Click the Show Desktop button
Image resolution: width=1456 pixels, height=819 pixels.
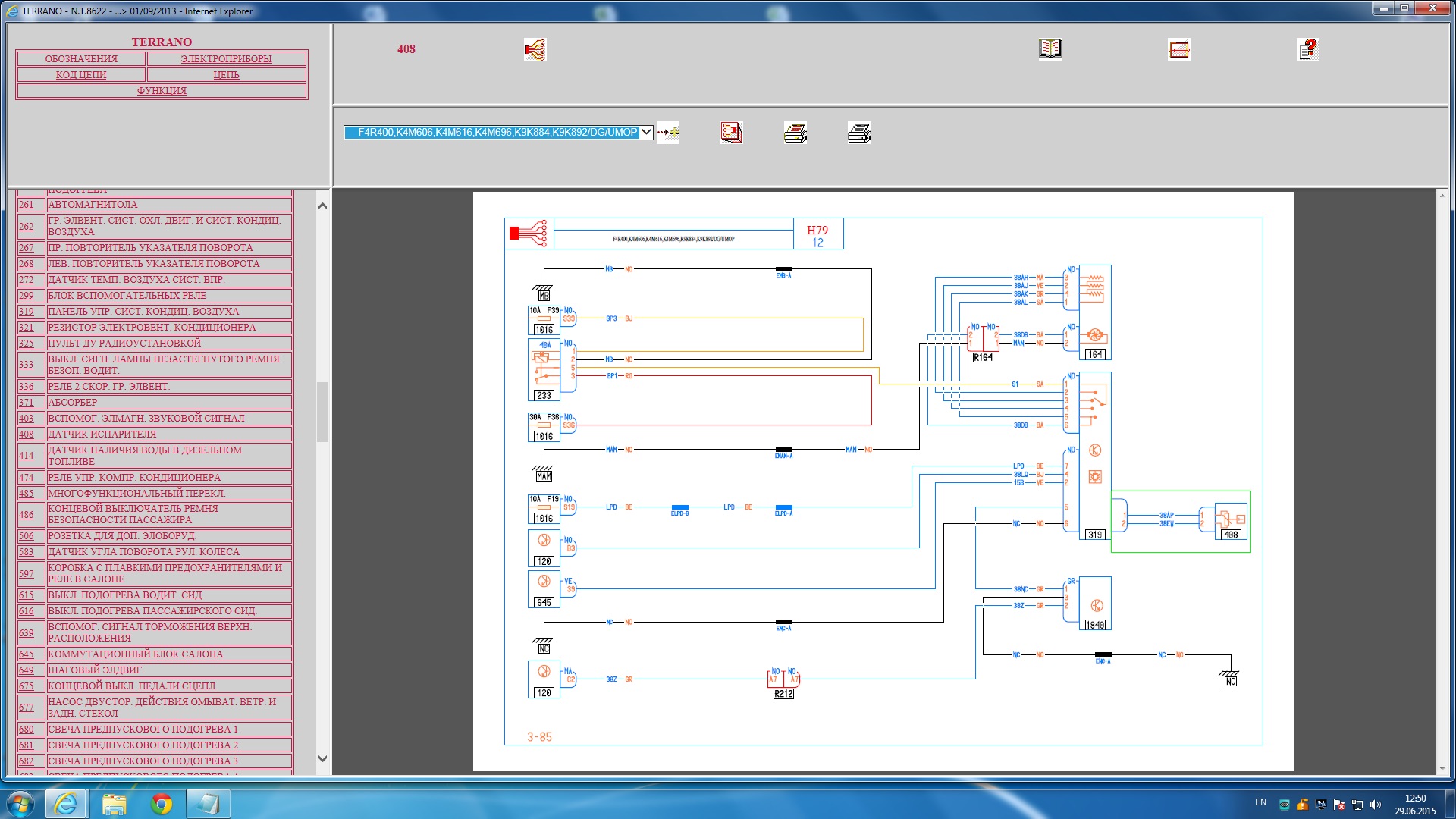[1450, 804]
